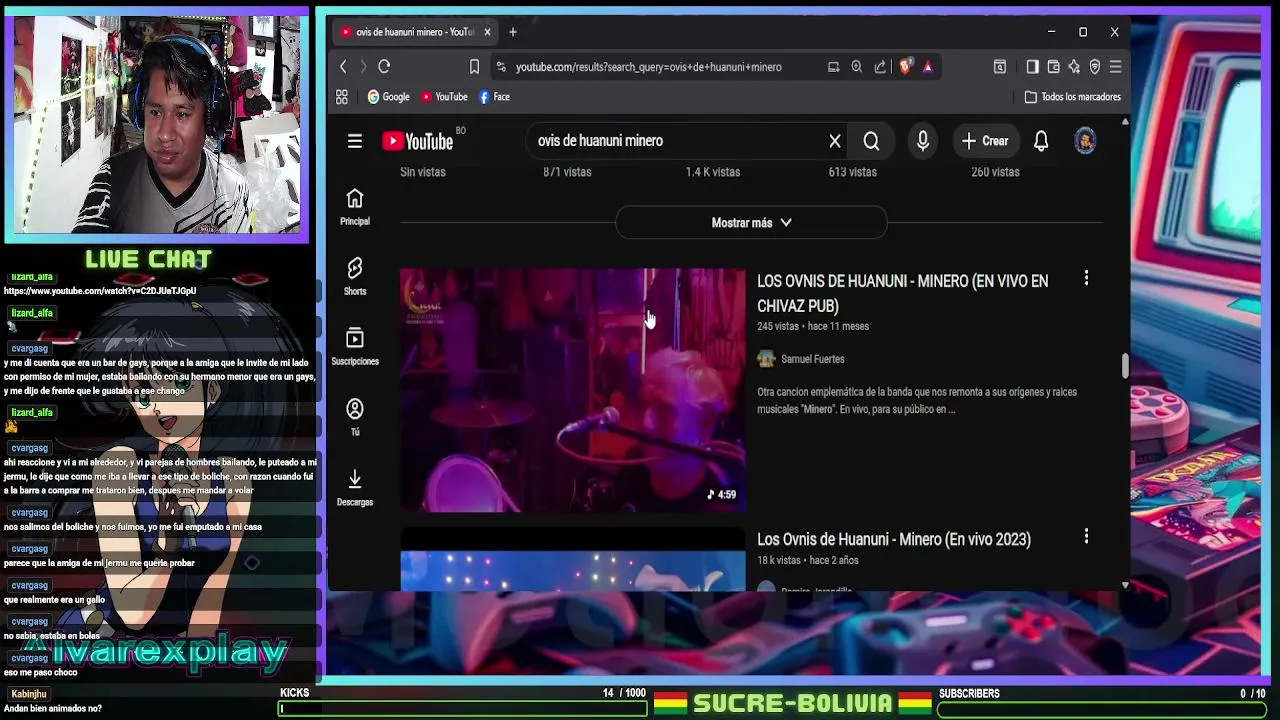Open title 'LOS OVNIS DE HUANUNI - MINERO (EN VIVO EN CHIVAZ PUB)'
The image size is (1280, 720).
[903, 293]
